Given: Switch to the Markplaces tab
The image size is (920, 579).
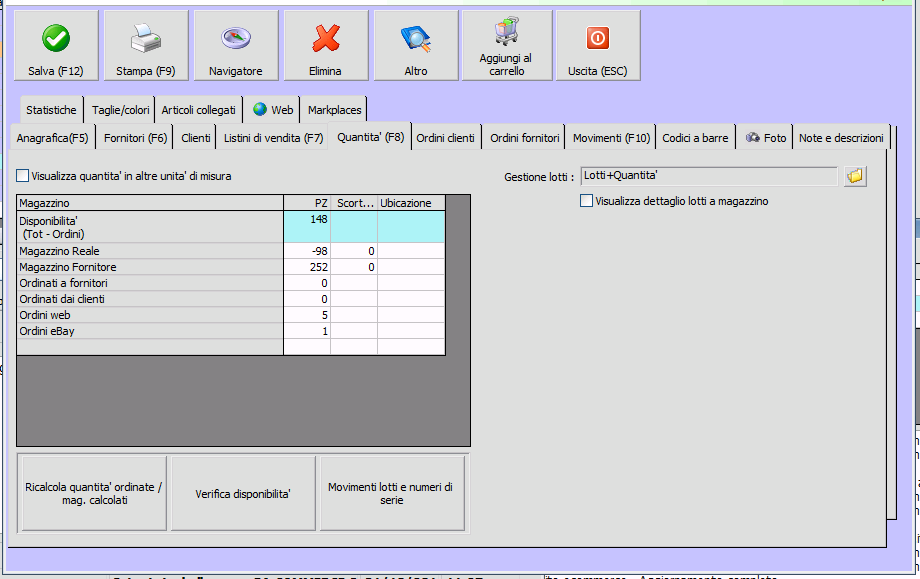Looking at the screenshot, I should coord(334,110).
